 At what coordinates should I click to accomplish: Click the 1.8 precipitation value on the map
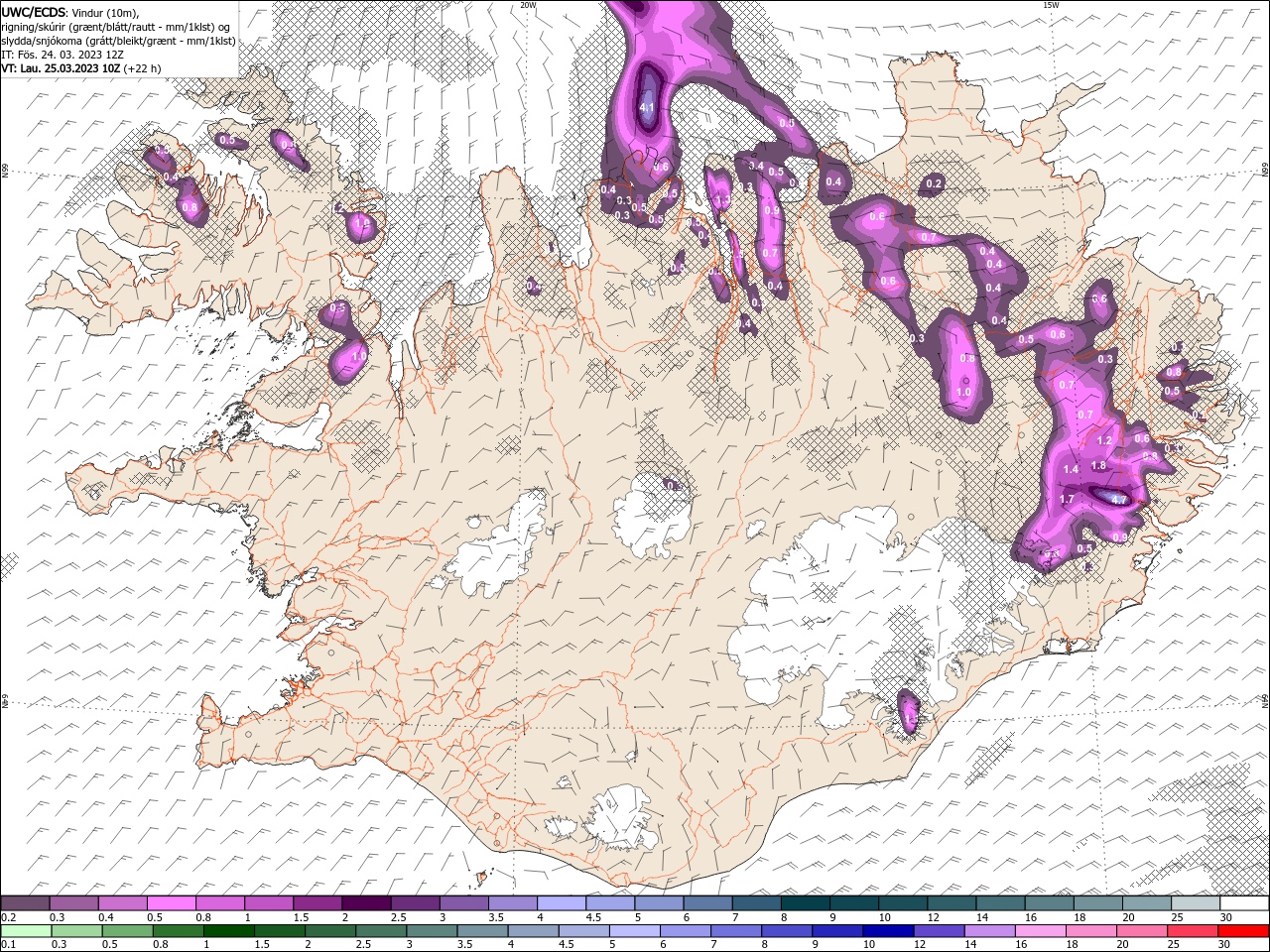click(x=1098, y=466)
